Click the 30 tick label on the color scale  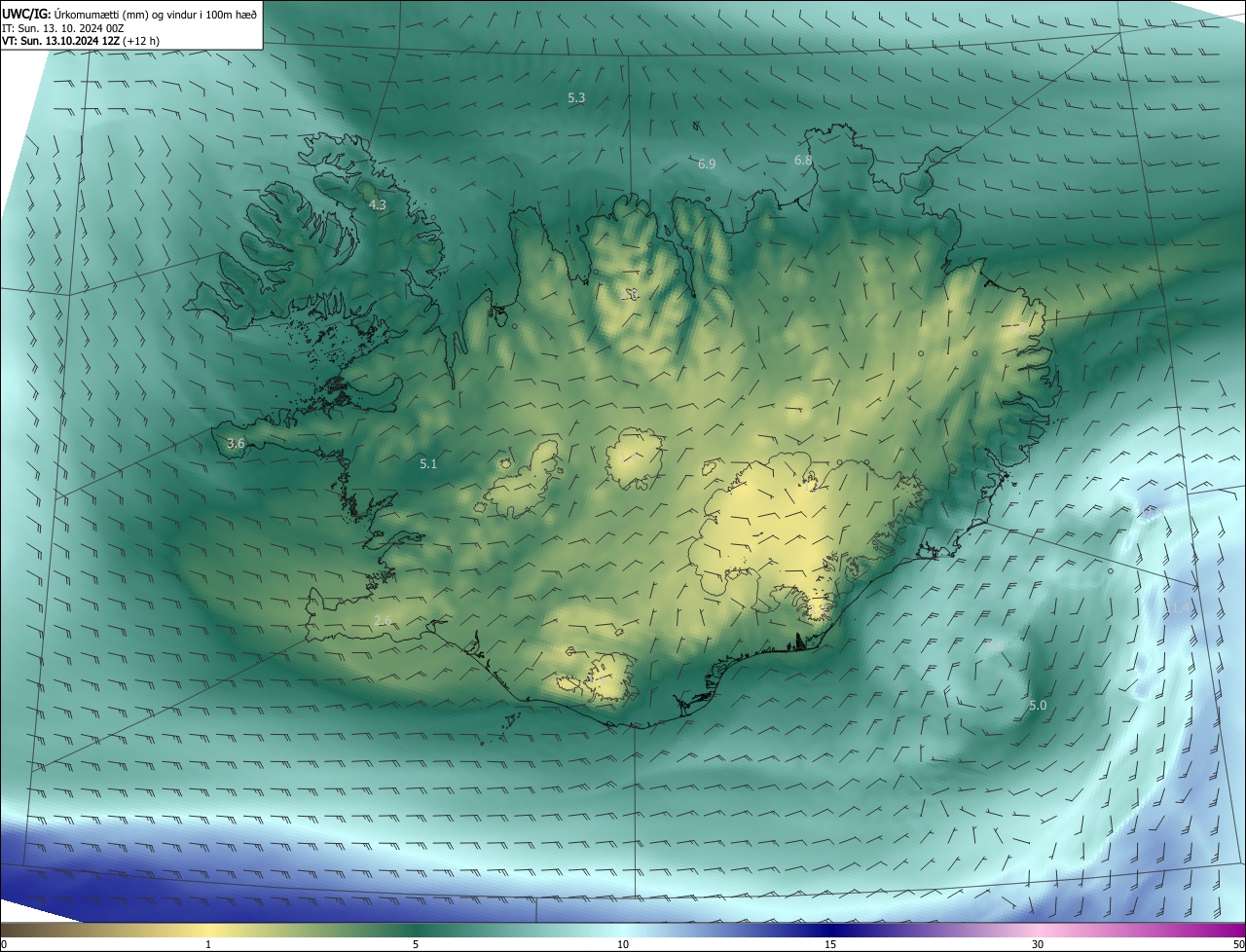click(1038, 944)
